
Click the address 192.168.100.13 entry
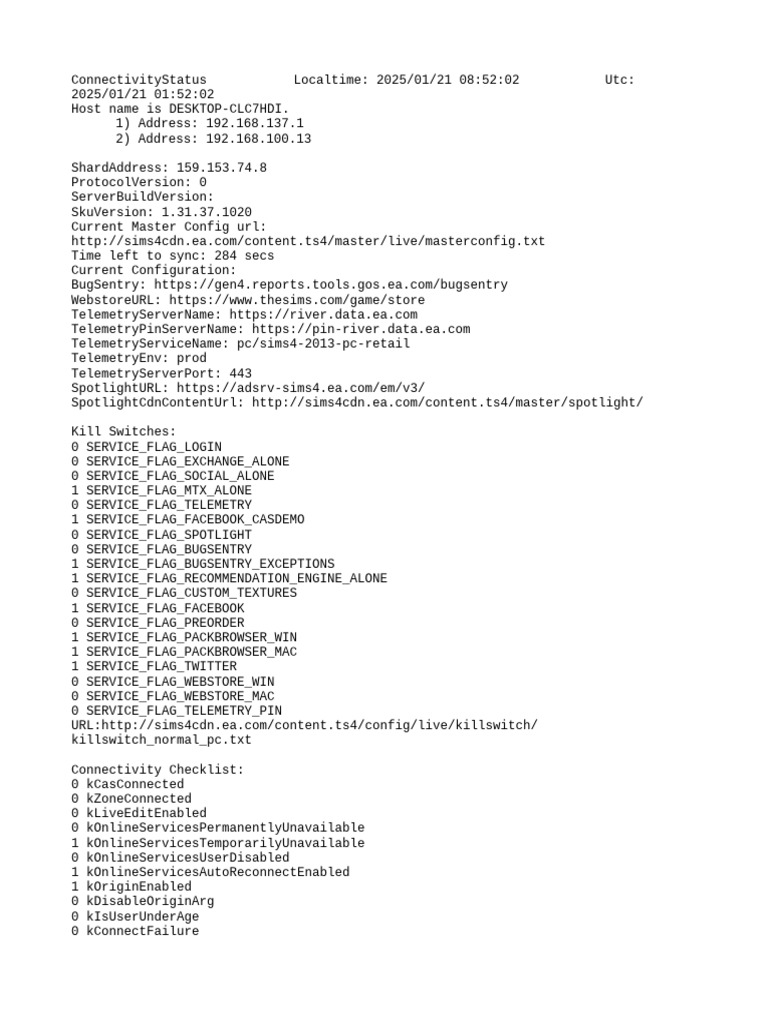point(214,138)
